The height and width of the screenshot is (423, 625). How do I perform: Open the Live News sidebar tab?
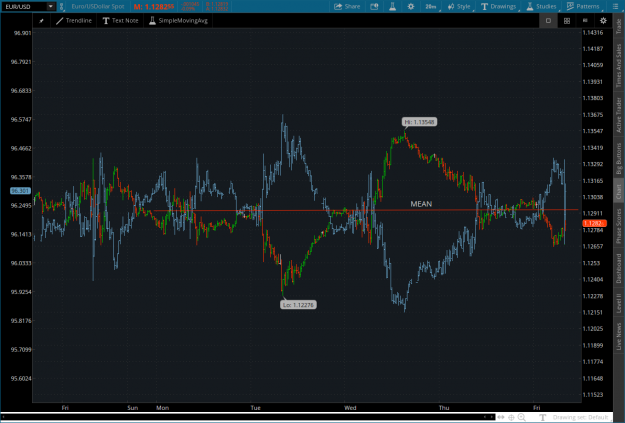click(619, 336)
